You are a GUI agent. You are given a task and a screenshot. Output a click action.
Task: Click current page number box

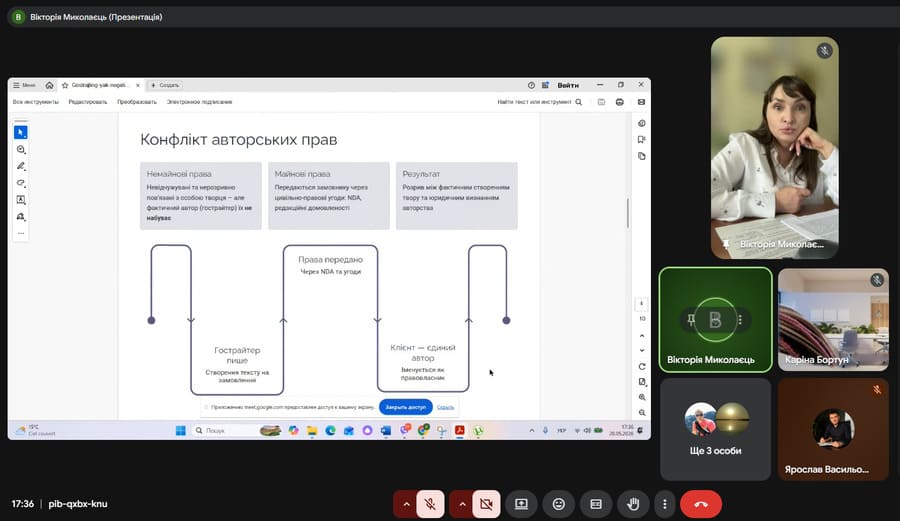642,304
